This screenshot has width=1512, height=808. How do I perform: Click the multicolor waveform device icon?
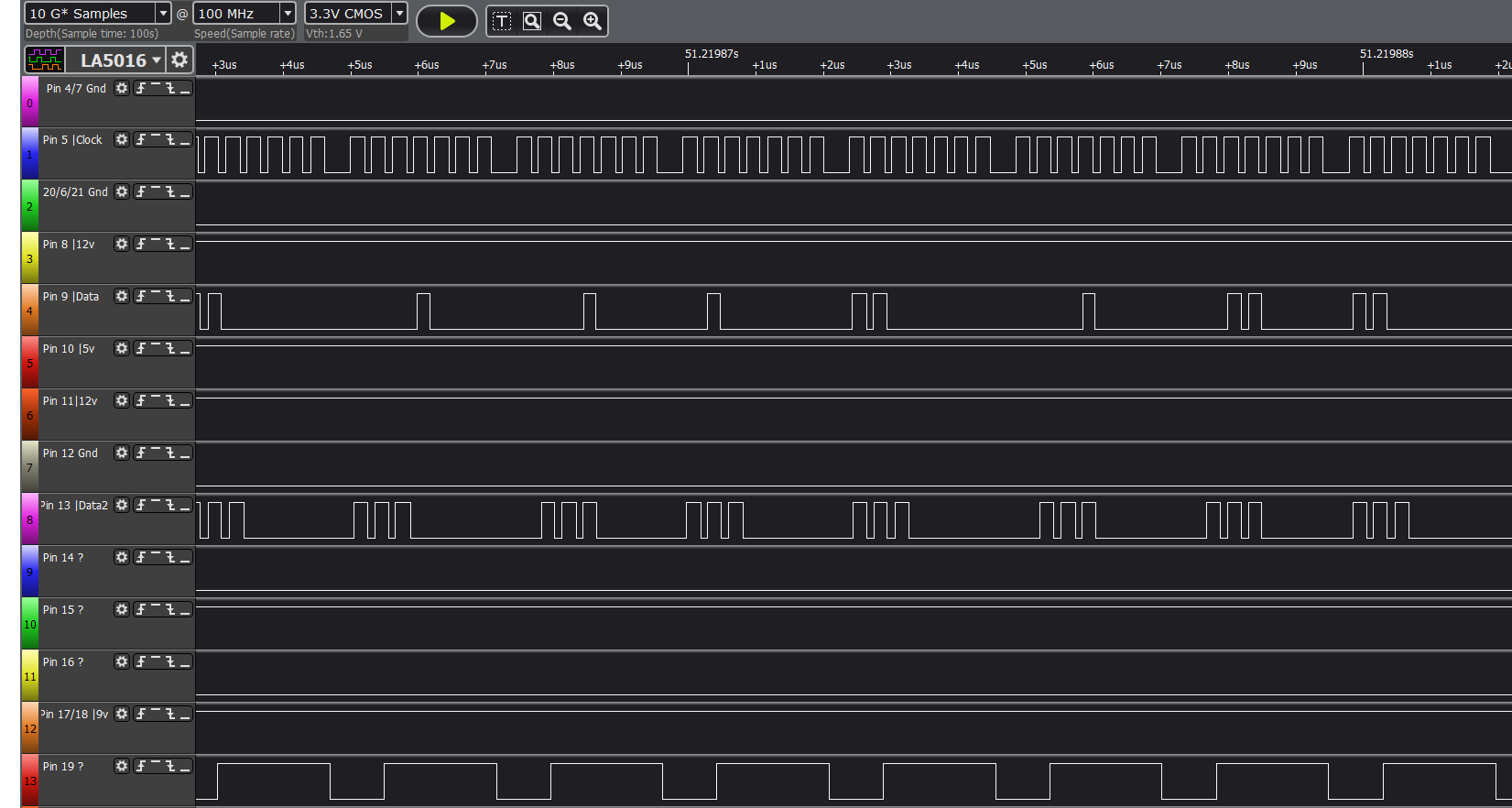45,60
